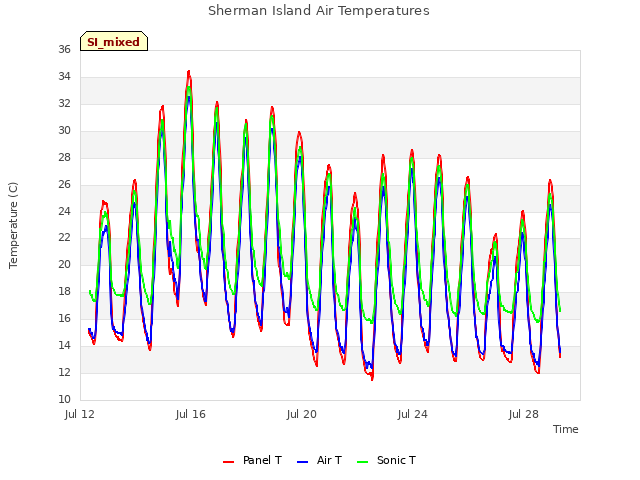The image size is (640, 480).
Task: Click the green Sonic T legend swatch
Action: pyautogui.click(x=362, y=462)
